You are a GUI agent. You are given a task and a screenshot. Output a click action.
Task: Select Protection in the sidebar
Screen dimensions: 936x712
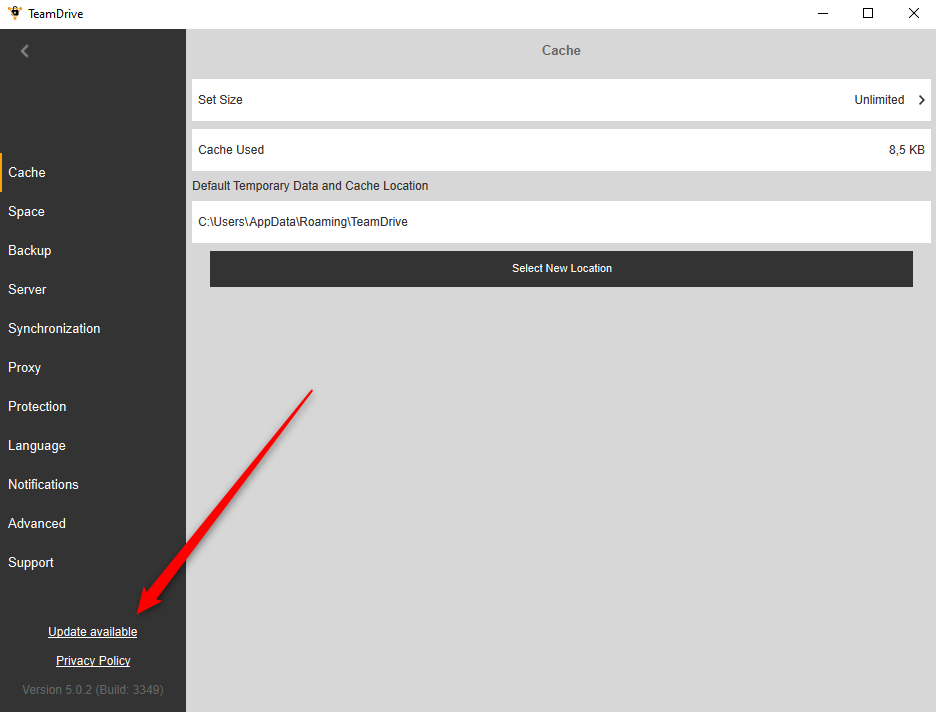click(x=93, y=406)
